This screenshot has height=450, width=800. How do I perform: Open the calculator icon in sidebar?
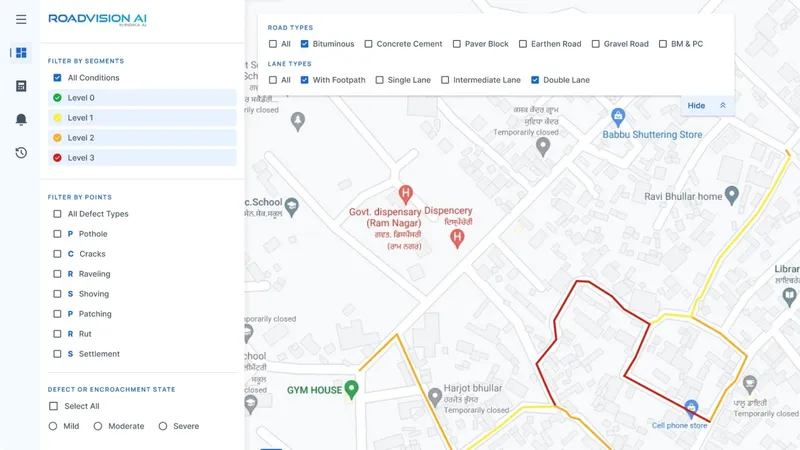[21, 86]
